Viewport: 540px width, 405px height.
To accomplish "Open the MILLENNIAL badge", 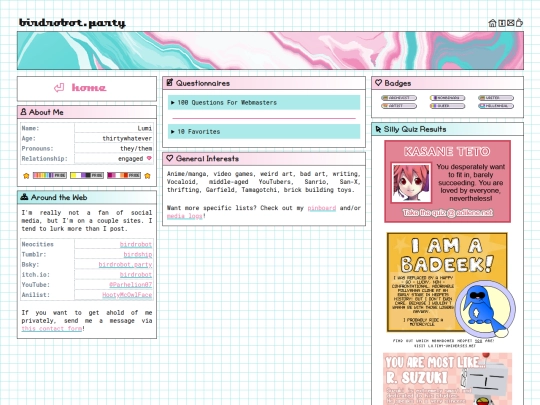I will coord(496,106).
